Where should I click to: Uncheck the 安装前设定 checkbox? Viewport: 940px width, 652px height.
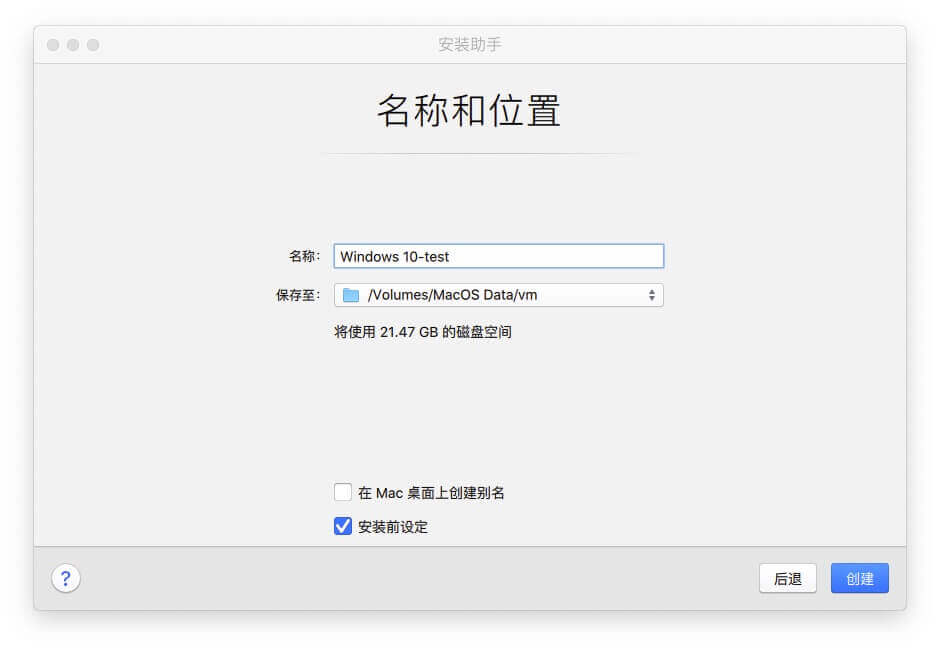point(343,526)
